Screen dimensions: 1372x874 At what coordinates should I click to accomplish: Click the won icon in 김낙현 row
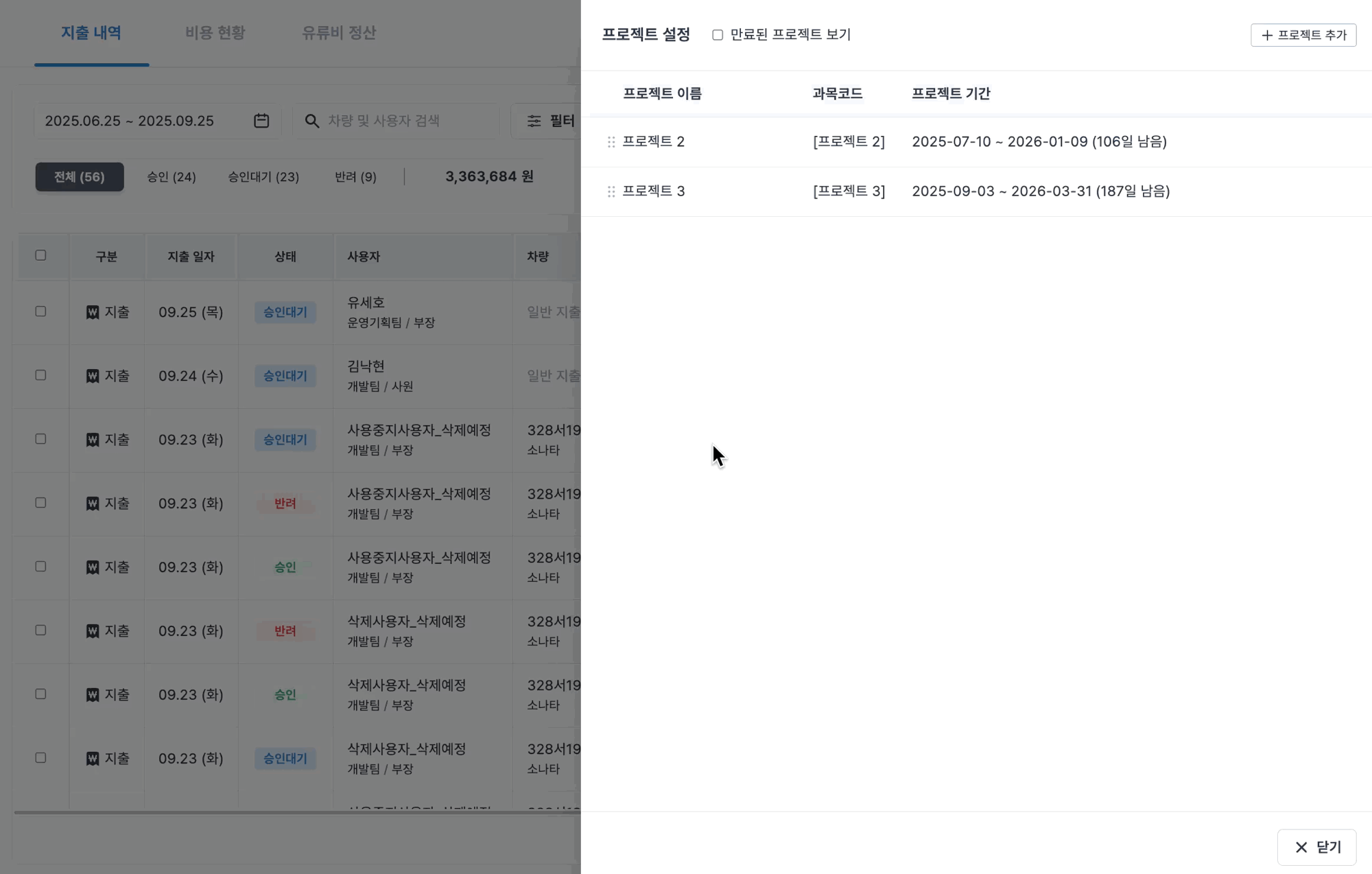pos(93,376)
